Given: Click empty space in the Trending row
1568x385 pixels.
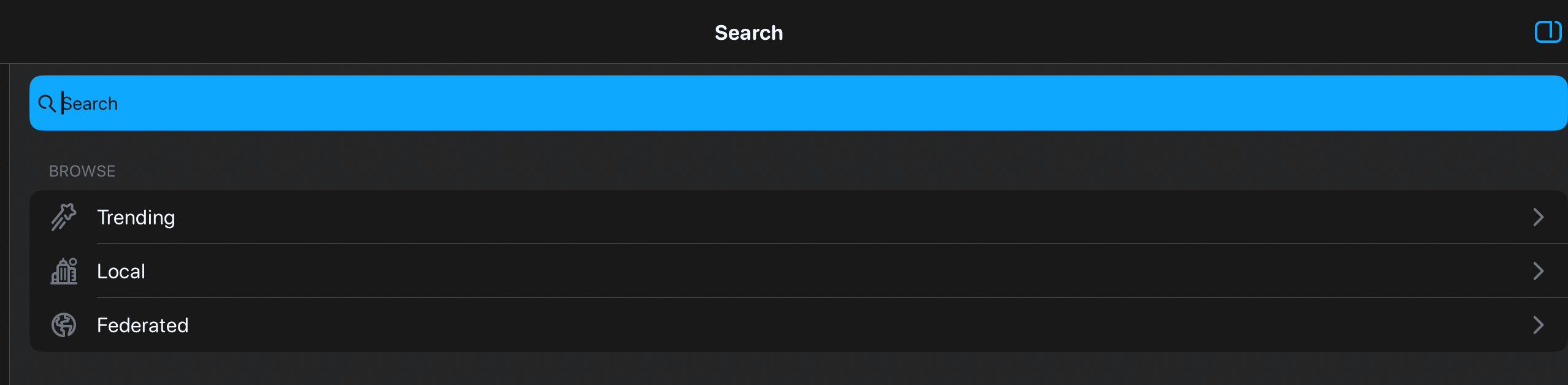Looking at the screenshot, I should pyautogui.click(x=797, y=217).
